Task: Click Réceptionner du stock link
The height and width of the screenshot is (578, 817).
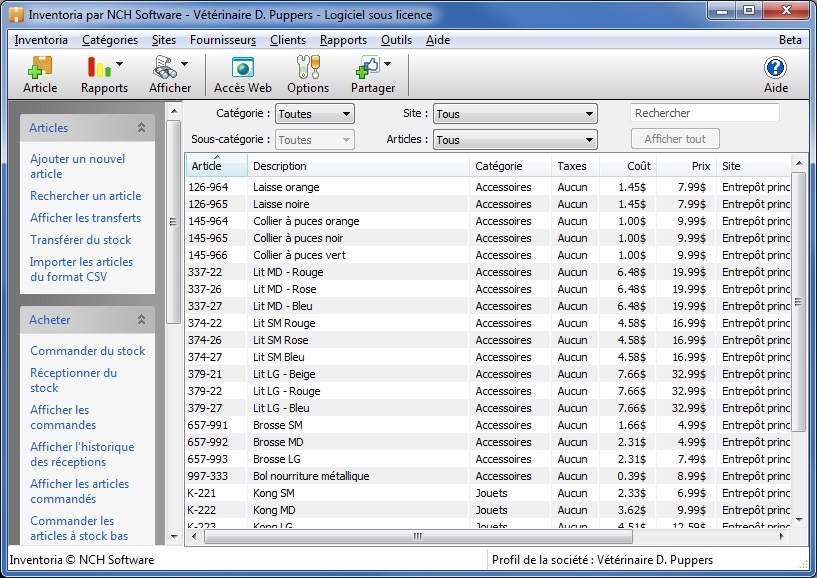Action: pos(73,380)
